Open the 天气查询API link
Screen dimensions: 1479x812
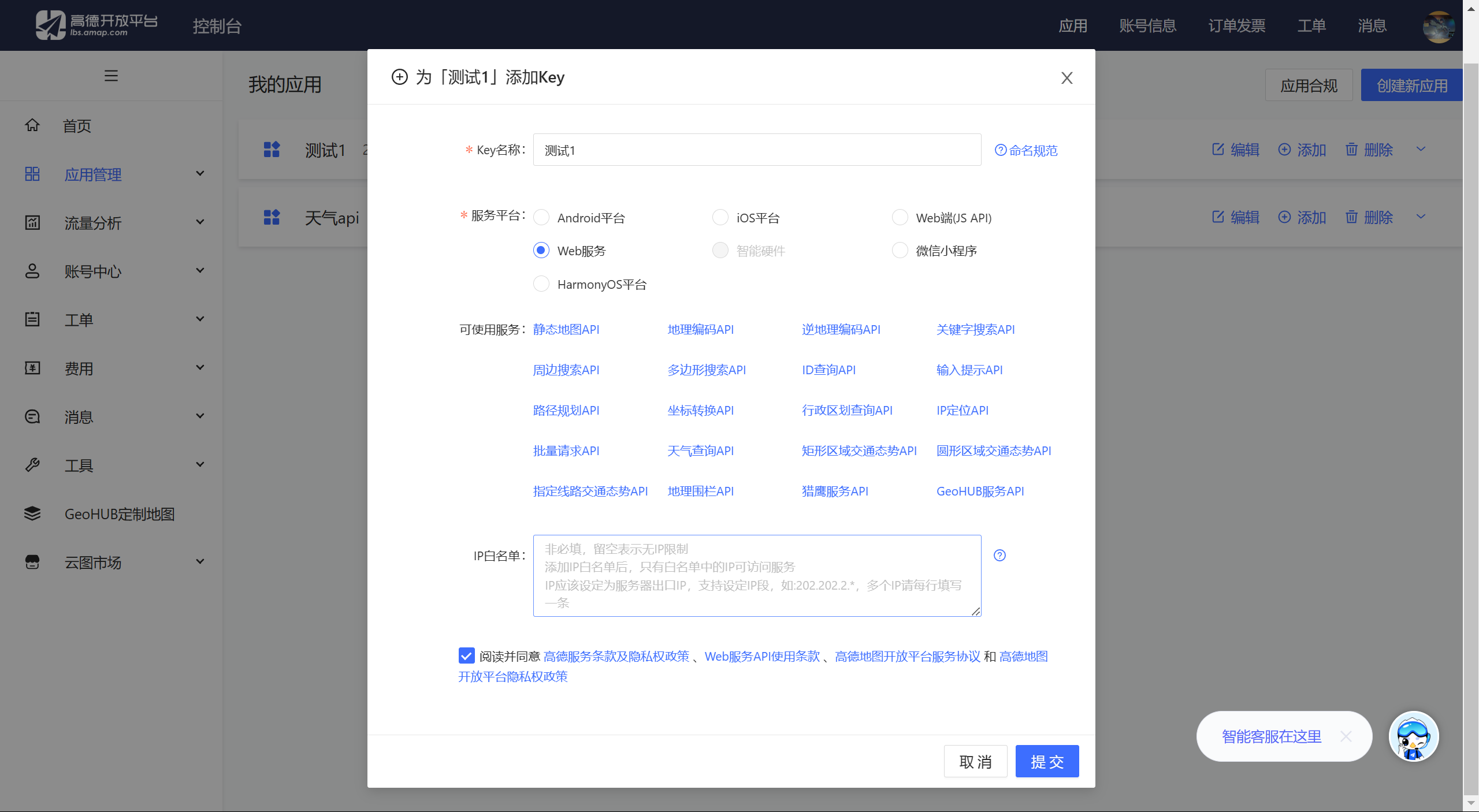coord(700,450)
